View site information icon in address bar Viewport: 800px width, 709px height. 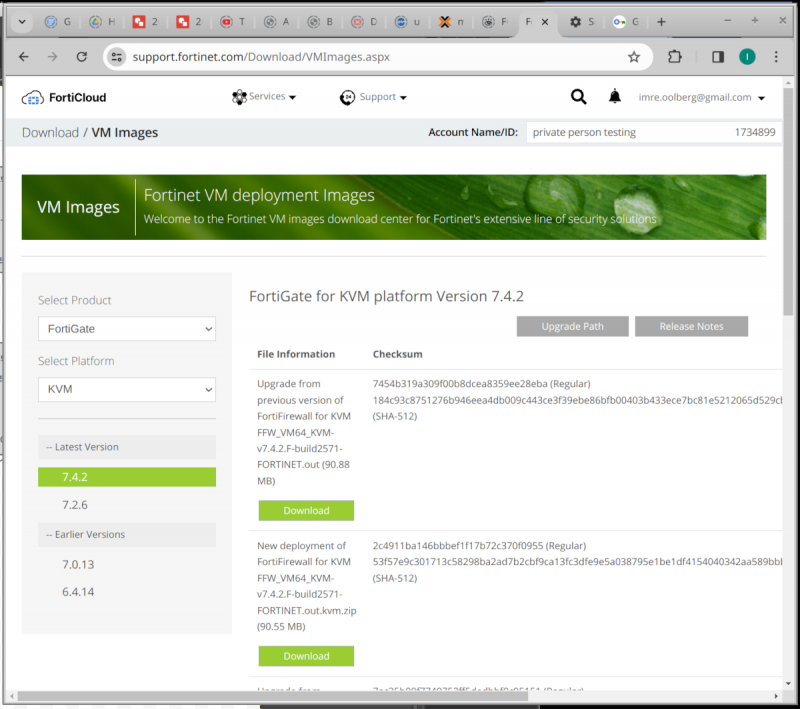pyautogui.click(x=117, y=57)
